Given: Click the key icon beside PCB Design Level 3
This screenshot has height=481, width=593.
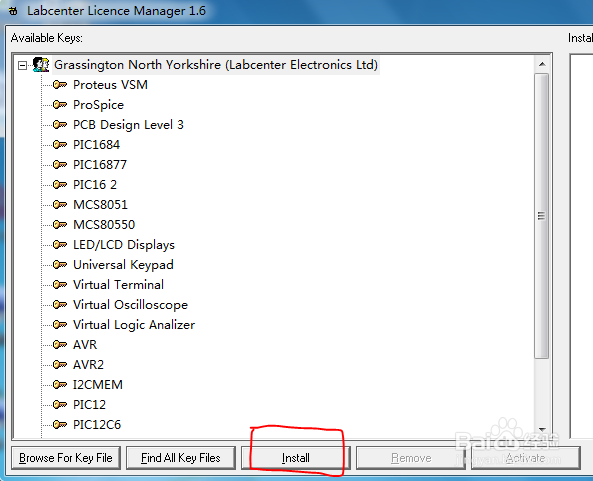Looking at the screenshot, I should pos(60,125).
